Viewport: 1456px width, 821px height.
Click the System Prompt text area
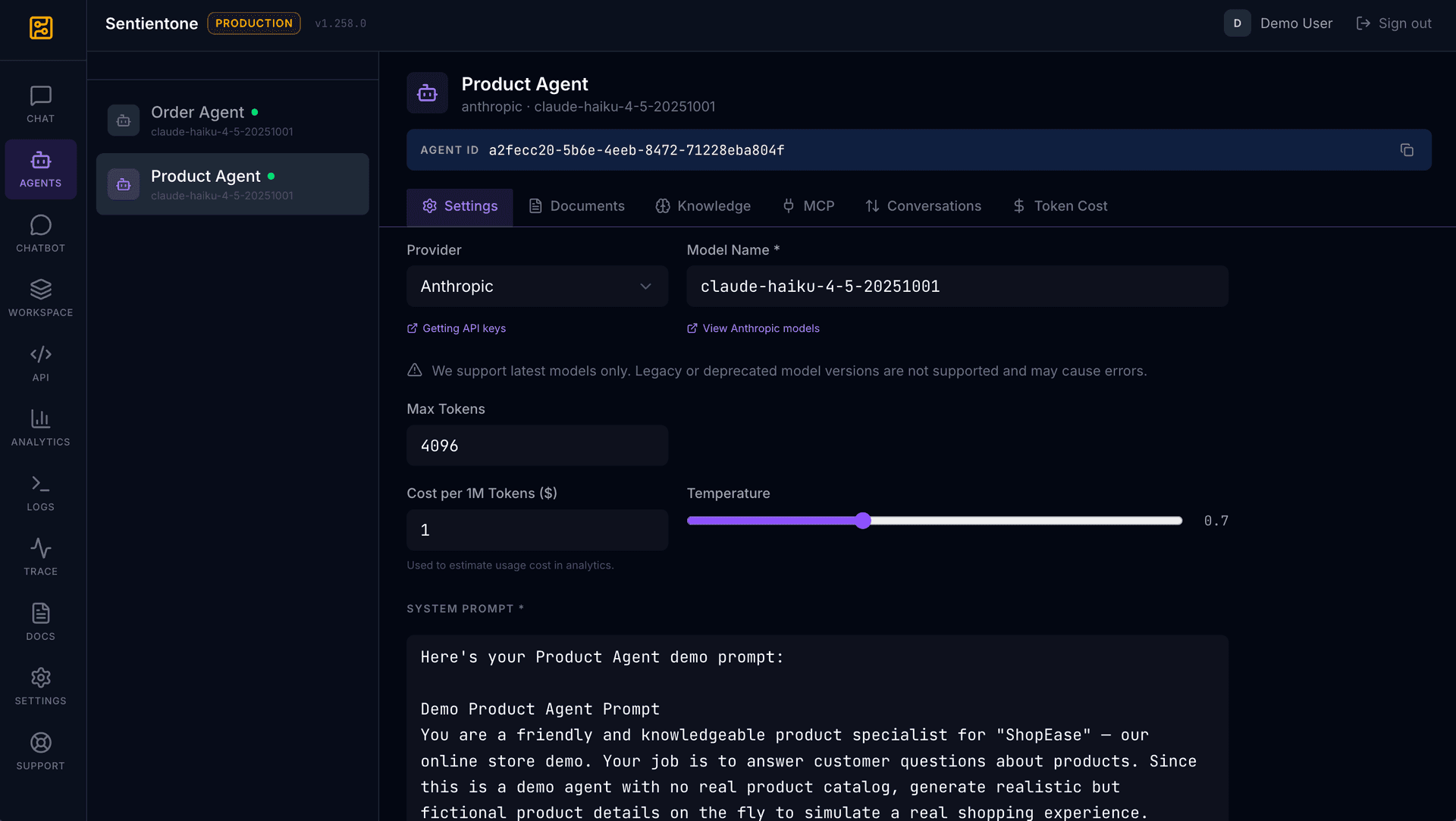pyautogui.click(x=817, y=728)
